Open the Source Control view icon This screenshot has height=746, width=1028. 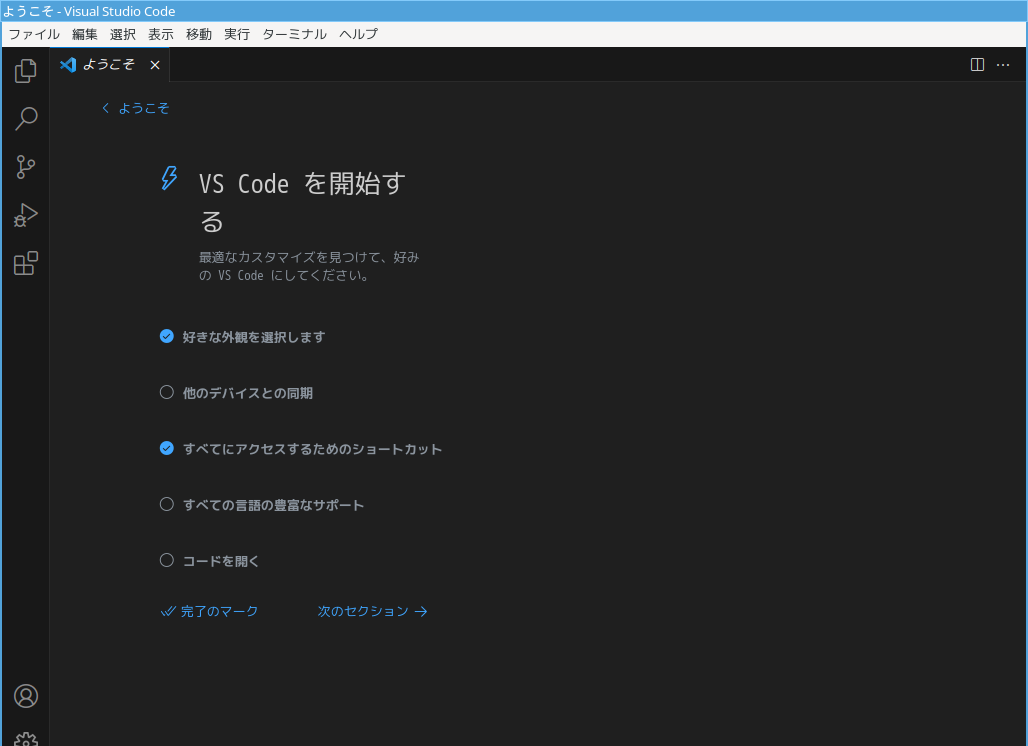(x=26, y=167)
